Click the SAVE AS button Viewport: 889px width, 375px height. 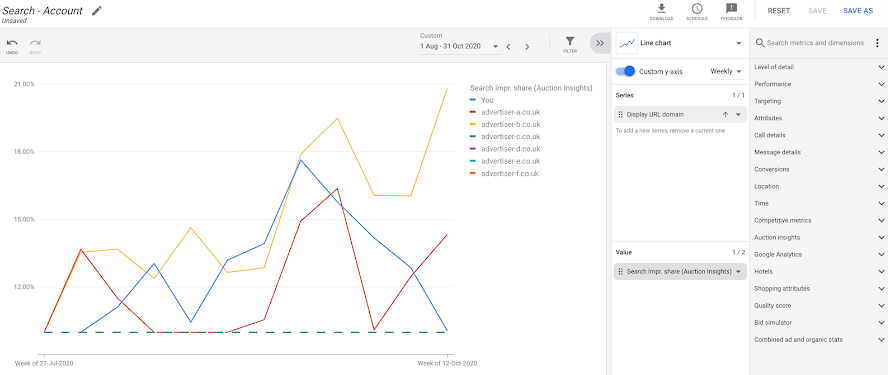858,11
